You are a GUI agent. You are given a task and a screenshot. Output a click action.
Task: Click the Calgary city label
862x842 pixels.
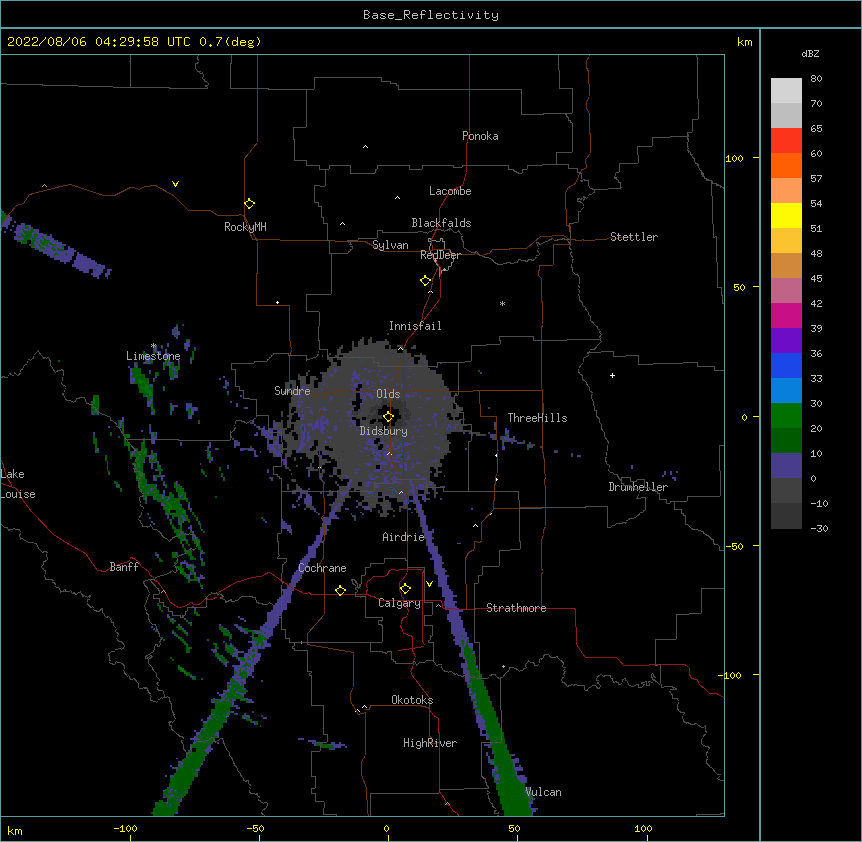point(399,603)
